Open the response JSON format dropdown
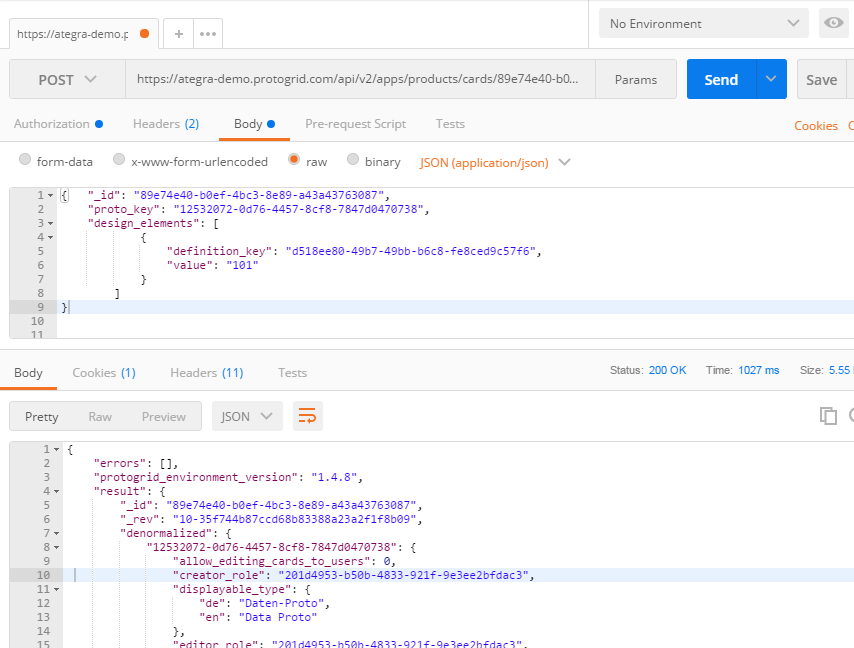Image resolution: width=854 pixels, height=648 pixels. (x=247, y=417)
